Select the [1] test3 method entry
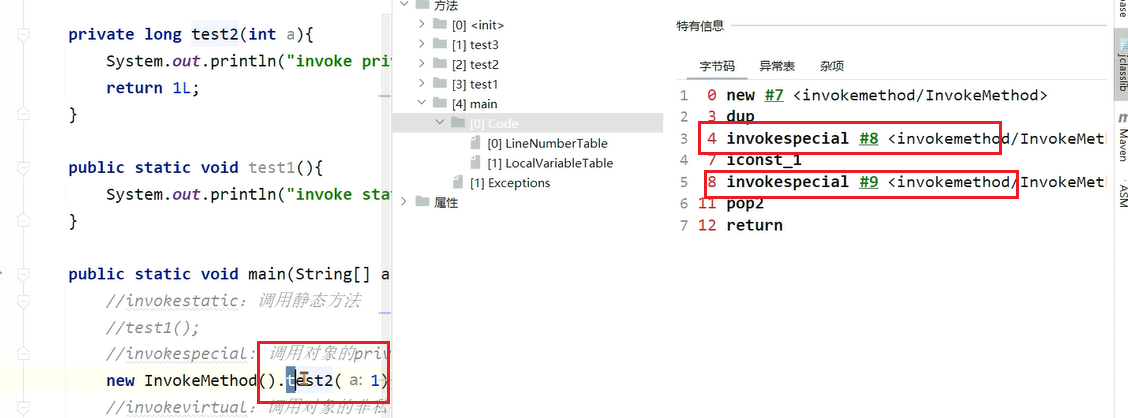 (x=475, y=45)
